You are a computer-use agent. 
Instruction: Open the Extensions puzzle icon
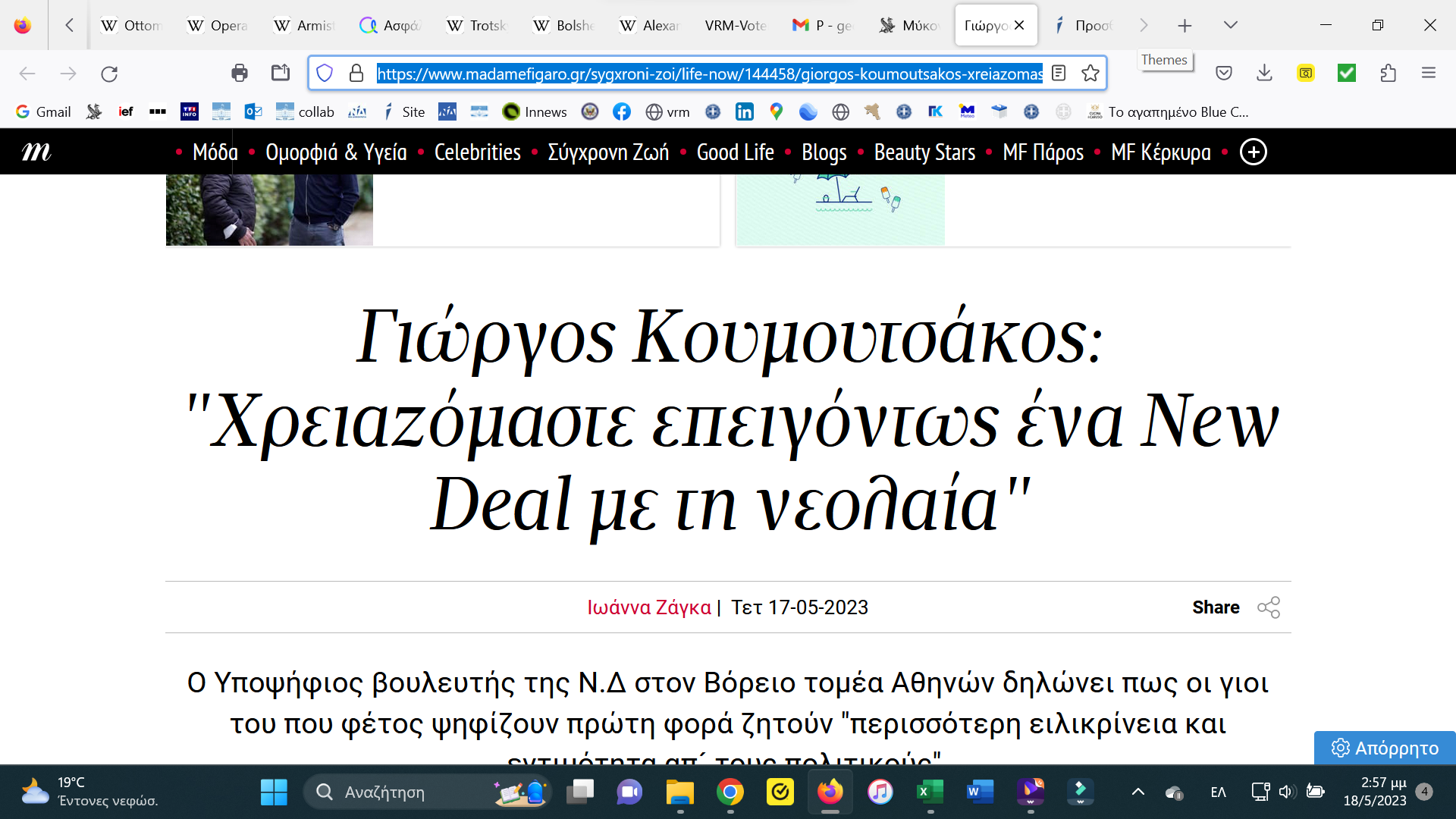click(x=1388, y=73)
